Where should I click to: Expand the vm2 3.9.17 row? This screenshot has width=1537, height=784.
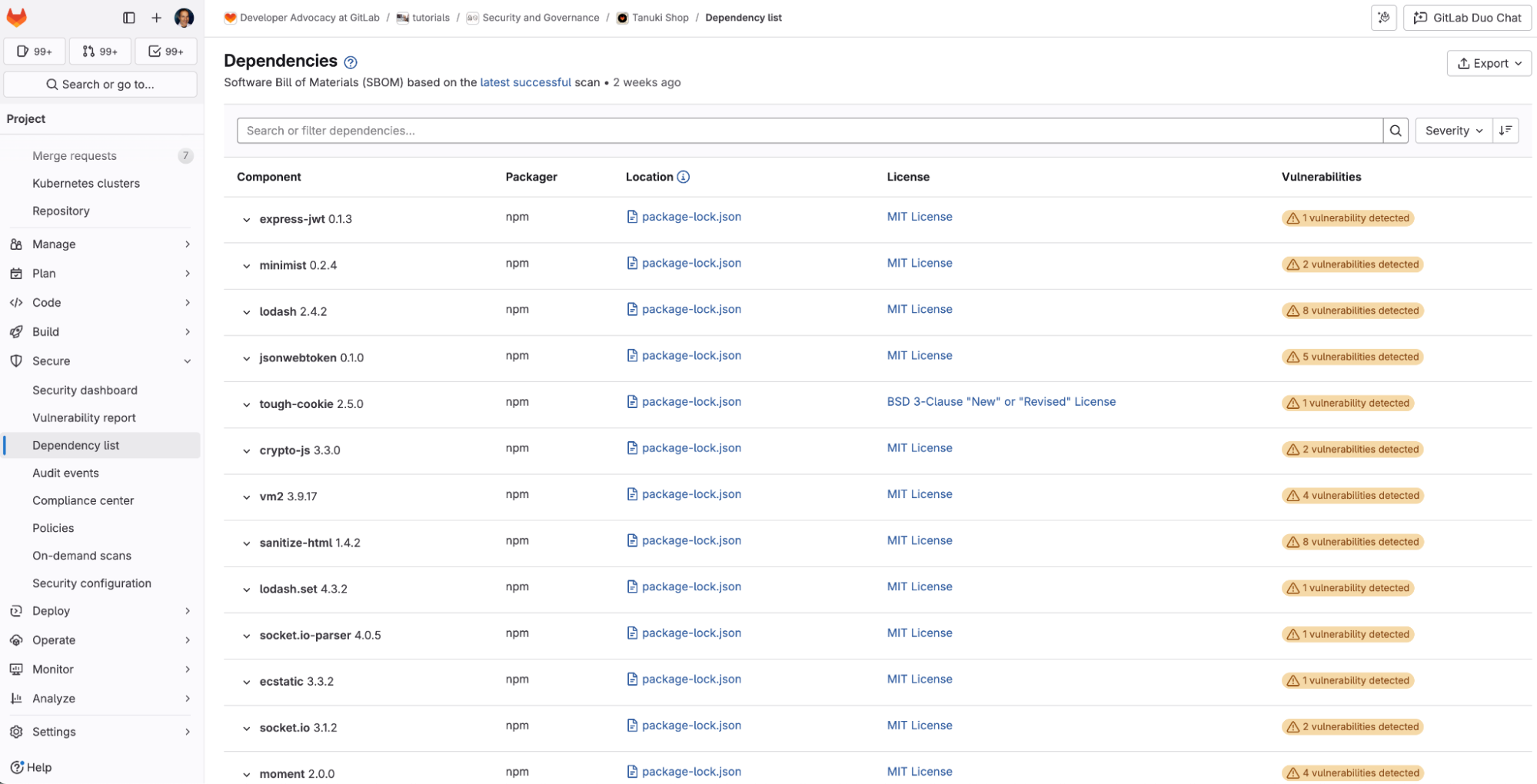coord(247,497)
